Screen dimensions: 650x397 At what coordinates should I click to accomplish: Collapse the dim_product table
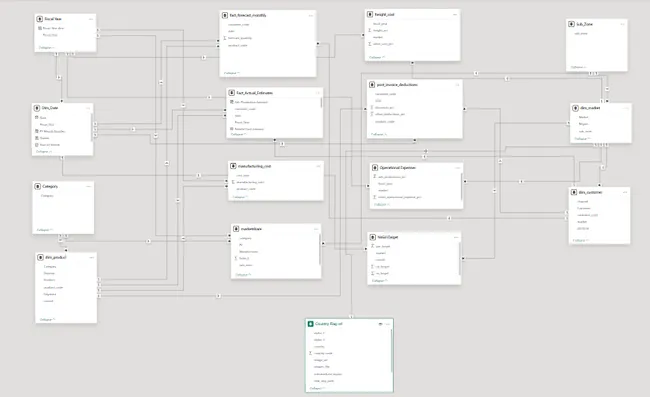47,320
